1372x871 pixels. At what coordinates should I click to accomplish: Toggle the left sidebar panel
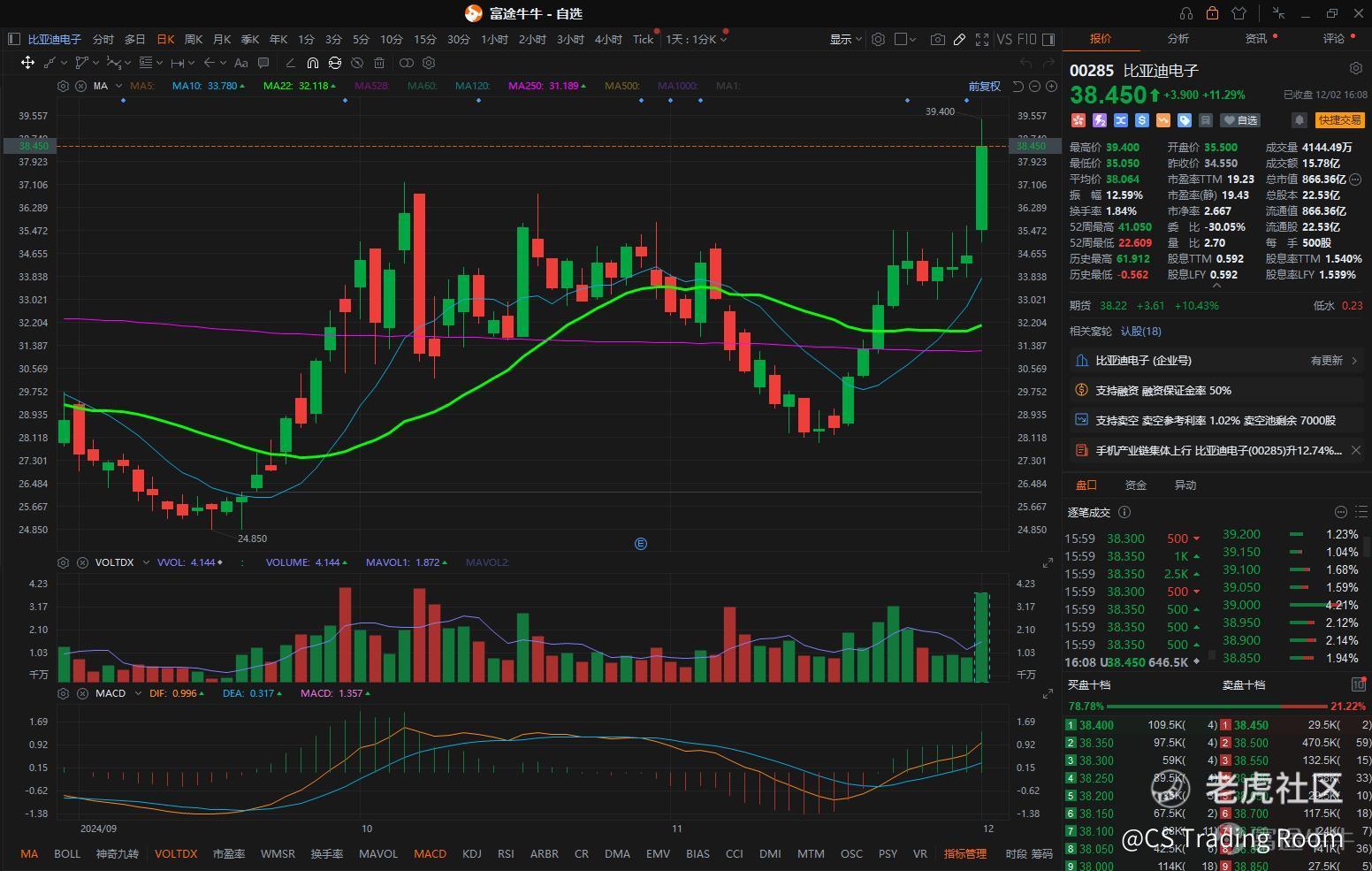coord(13,39)
